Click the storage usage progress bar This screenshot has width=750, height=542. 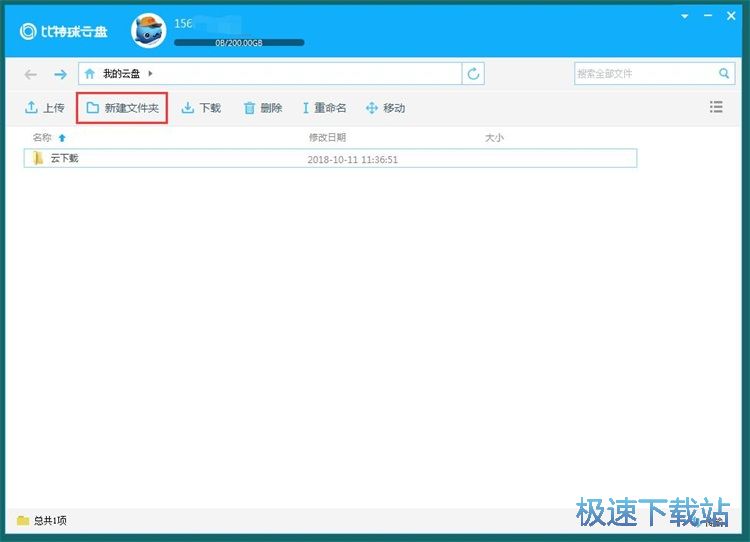[239, 43]
